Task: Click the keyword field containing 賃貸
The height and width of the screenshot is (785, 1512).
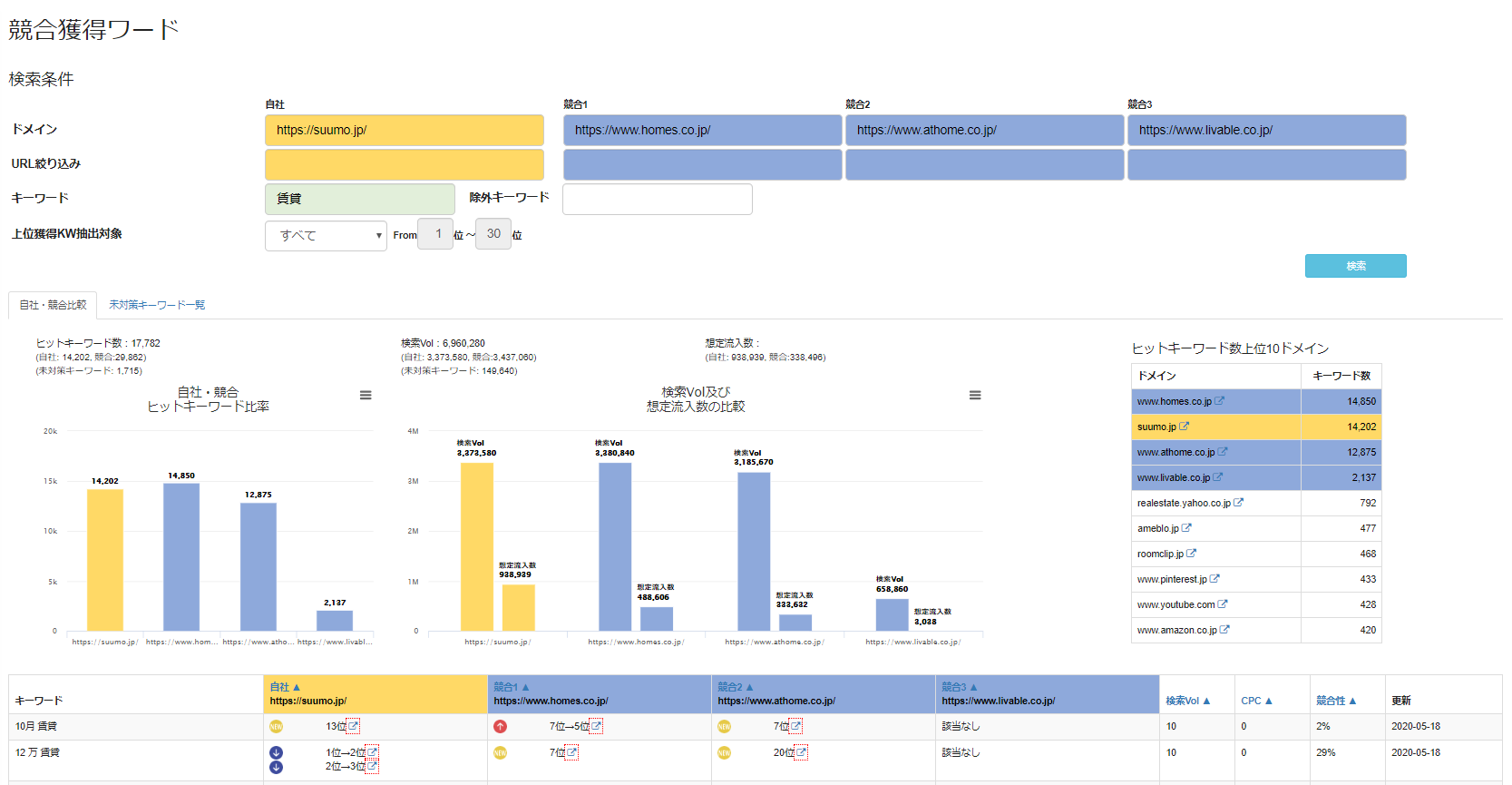Action: point(360,199)
